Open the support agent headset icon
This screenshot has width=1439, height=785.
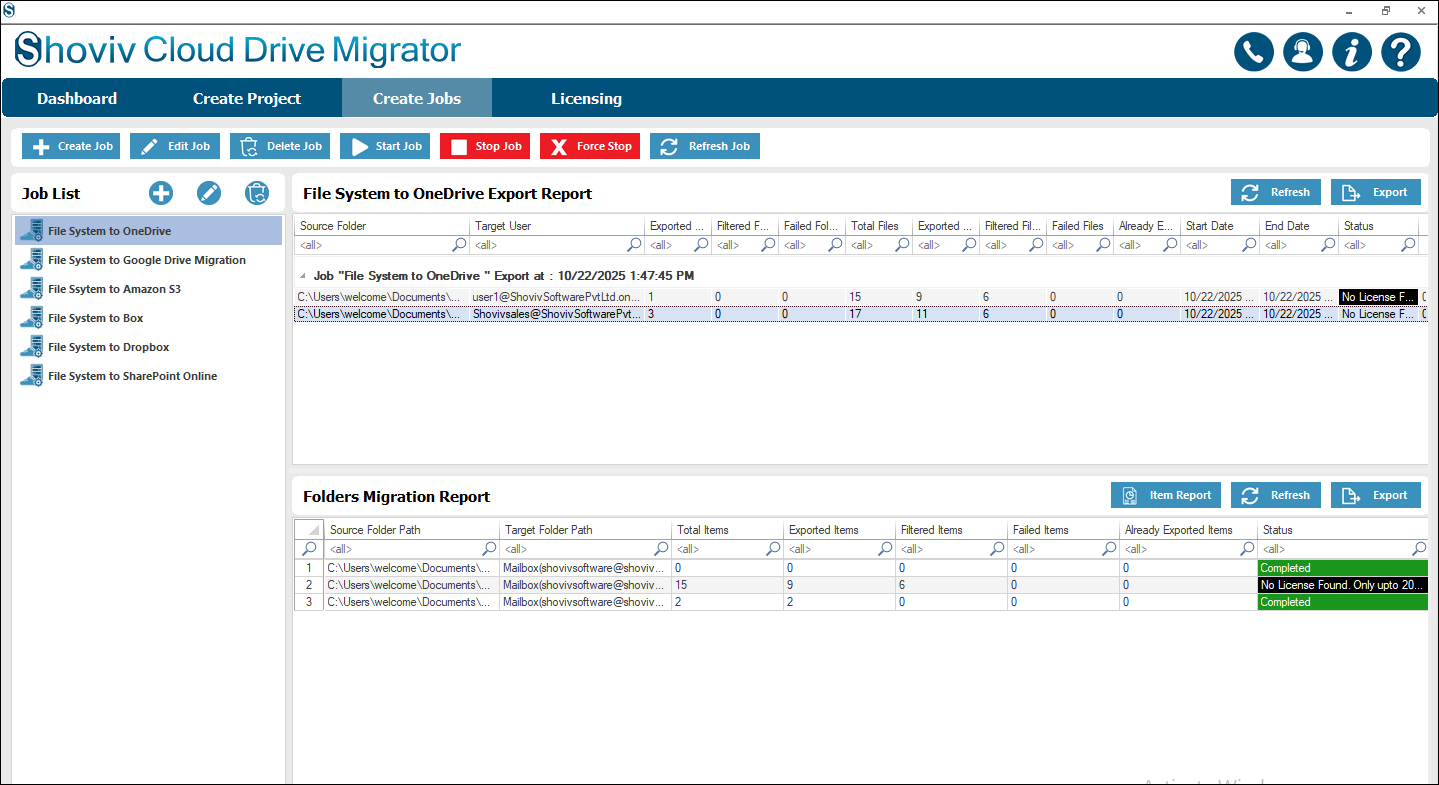click(1303, 52)
